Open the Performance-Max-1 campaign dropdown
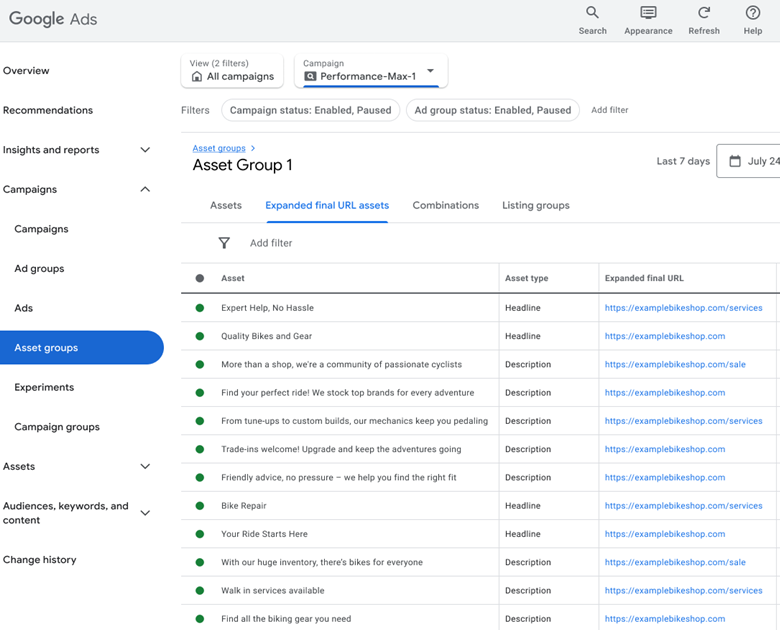This screenshot has height=630, width=780. 431,71
